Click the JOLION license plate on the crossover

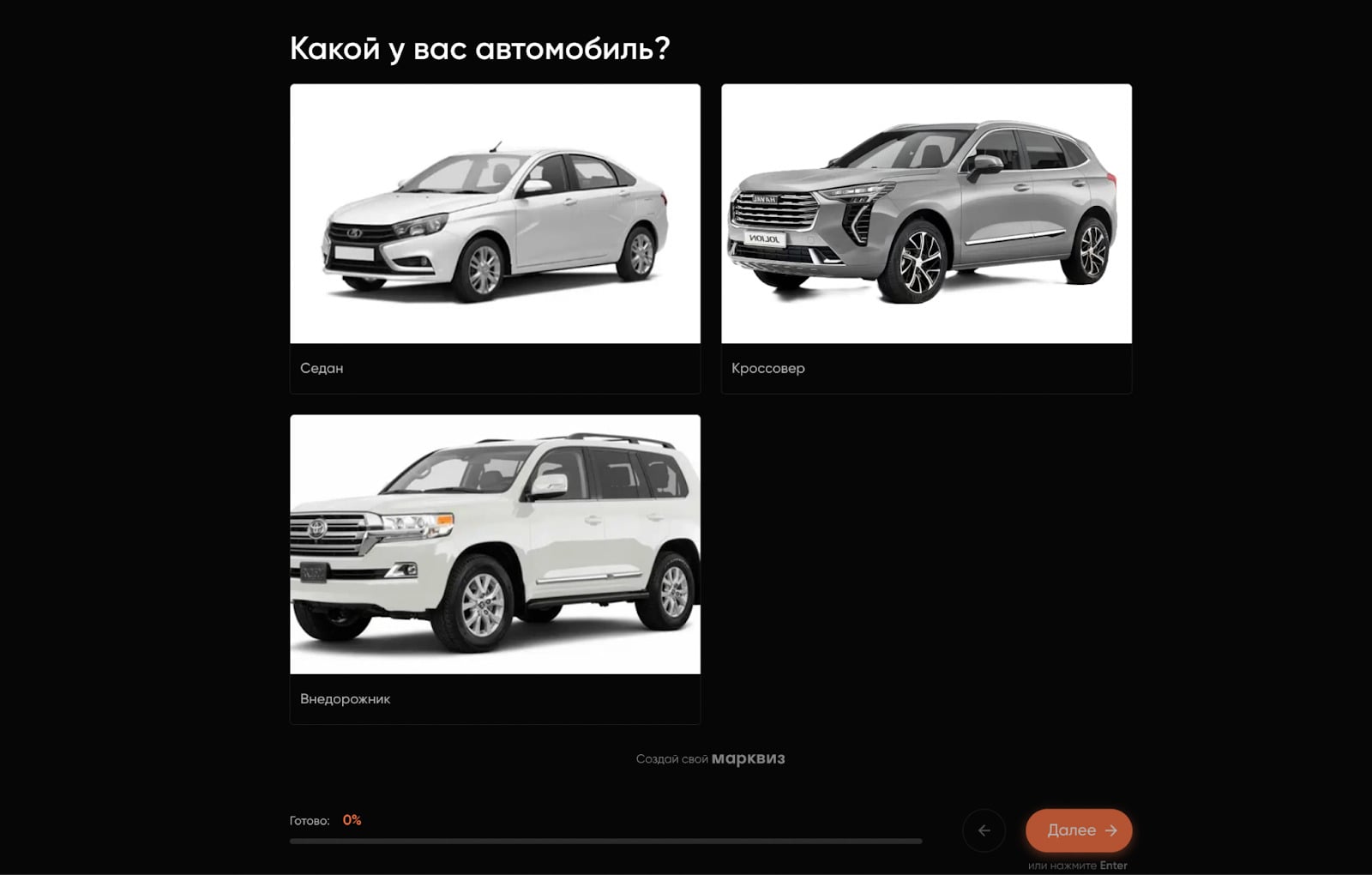(763, 239)
